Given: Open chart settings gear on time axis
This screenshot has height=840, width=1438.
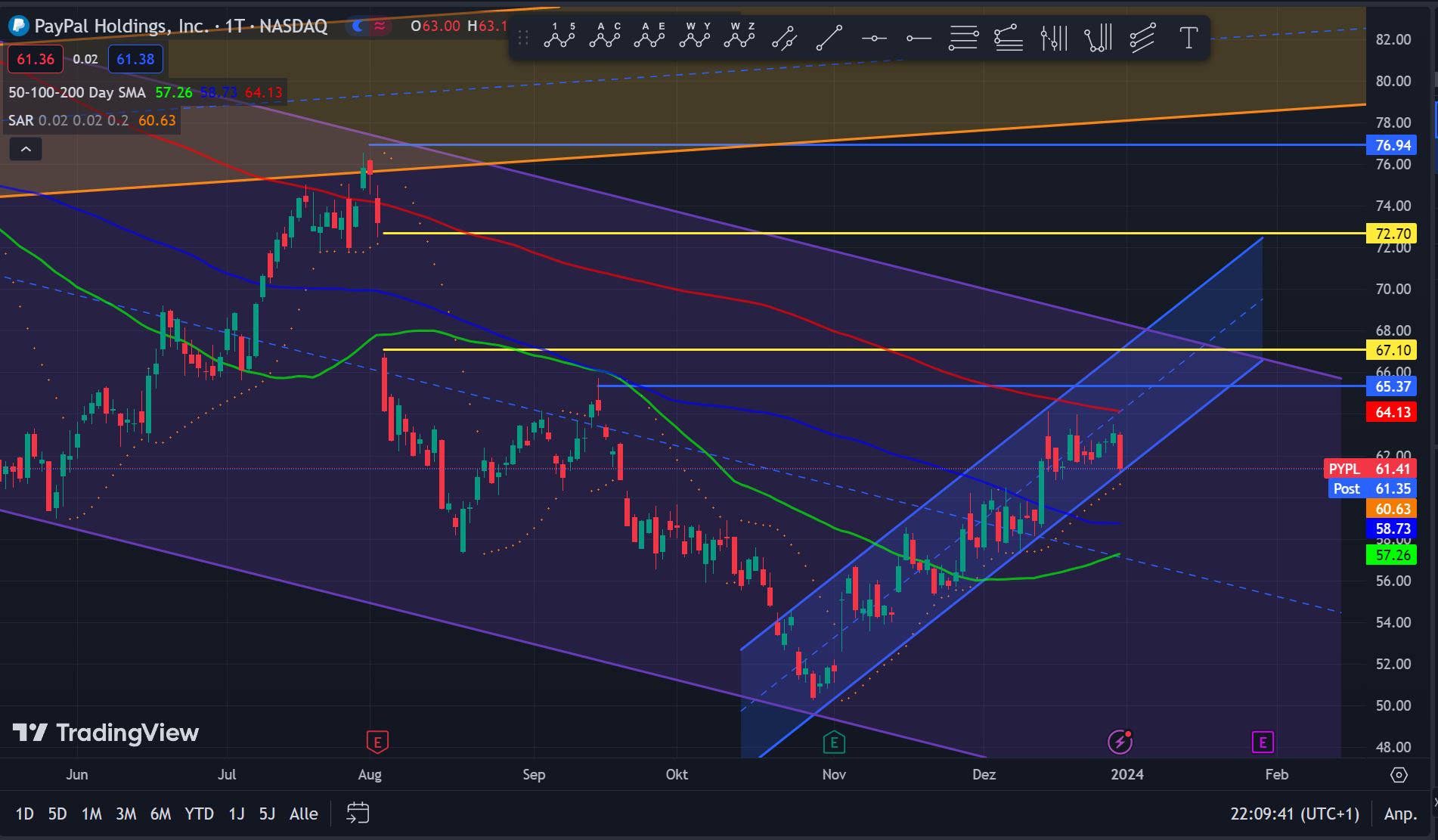Looking at the screenshot, I should 1399,775.
